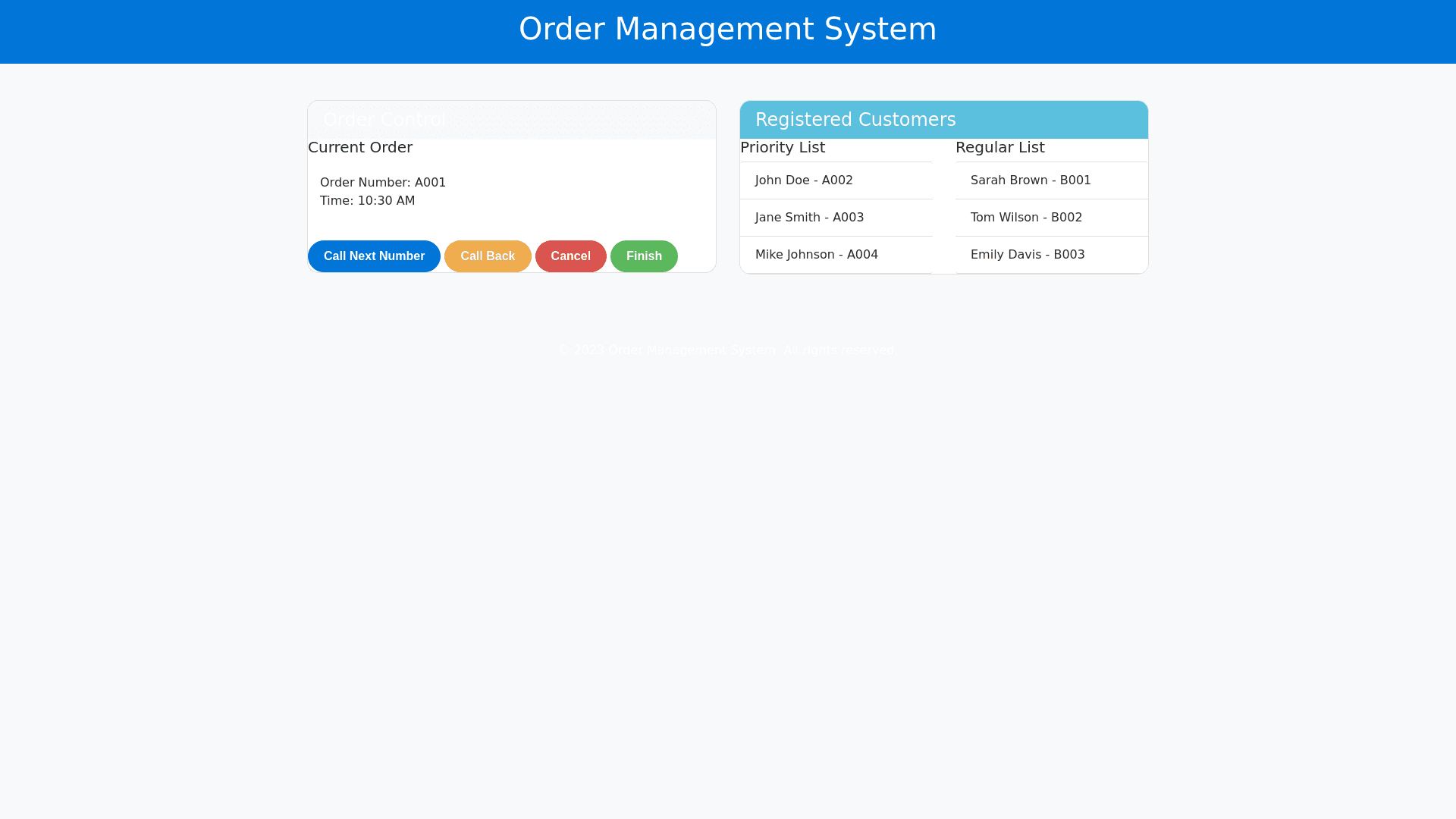
Task: Select Jane Smith - A003 entry
Action: [809, 218]
